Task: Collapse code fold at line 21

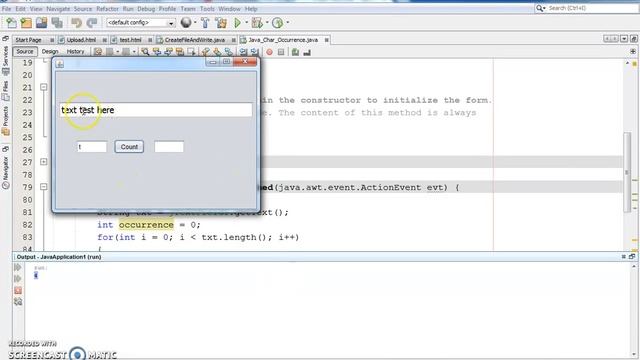Action: 44,87
